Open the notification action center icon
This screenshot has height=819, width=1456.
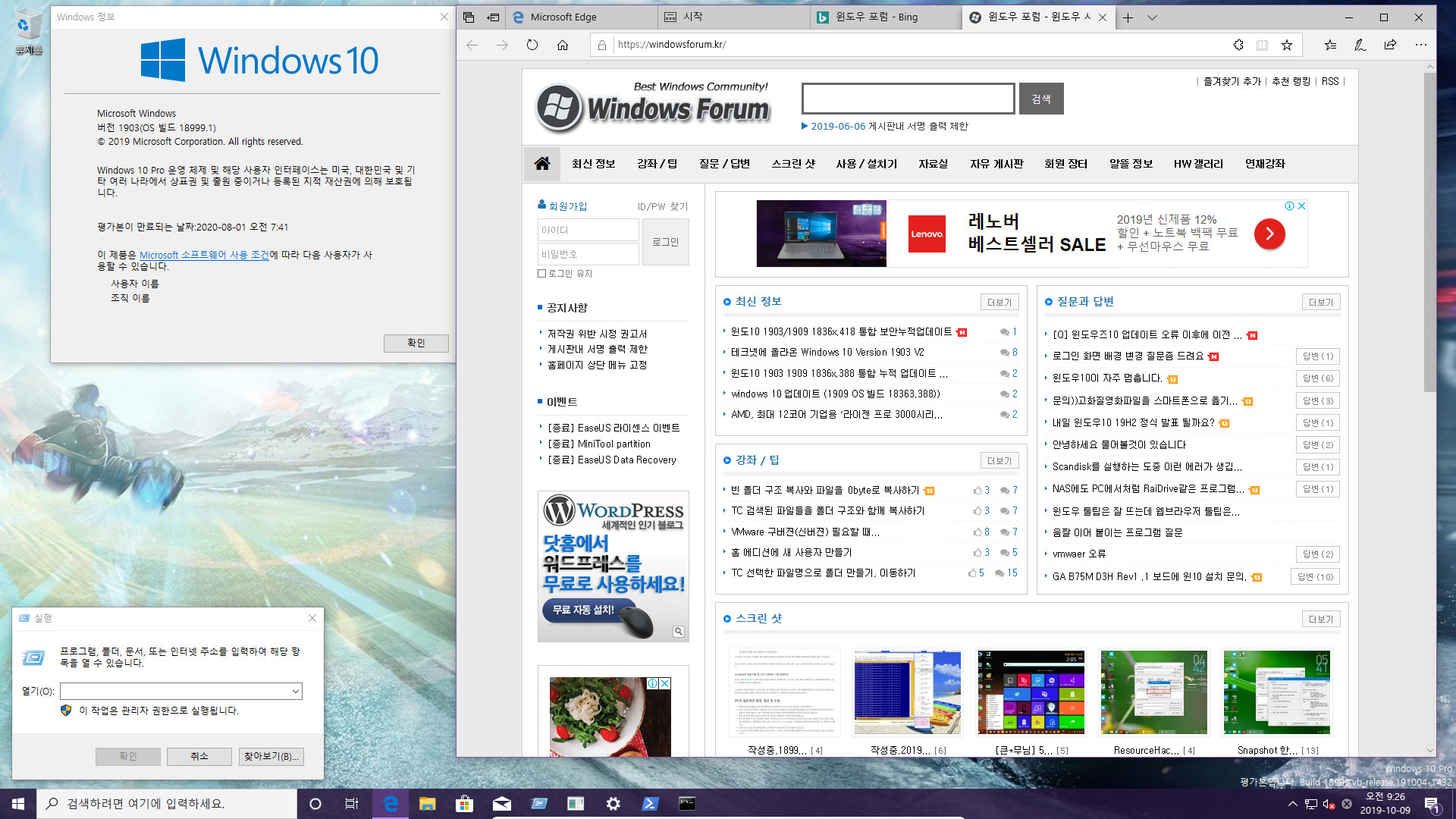pyautogui.click(x=1431, y=804)
